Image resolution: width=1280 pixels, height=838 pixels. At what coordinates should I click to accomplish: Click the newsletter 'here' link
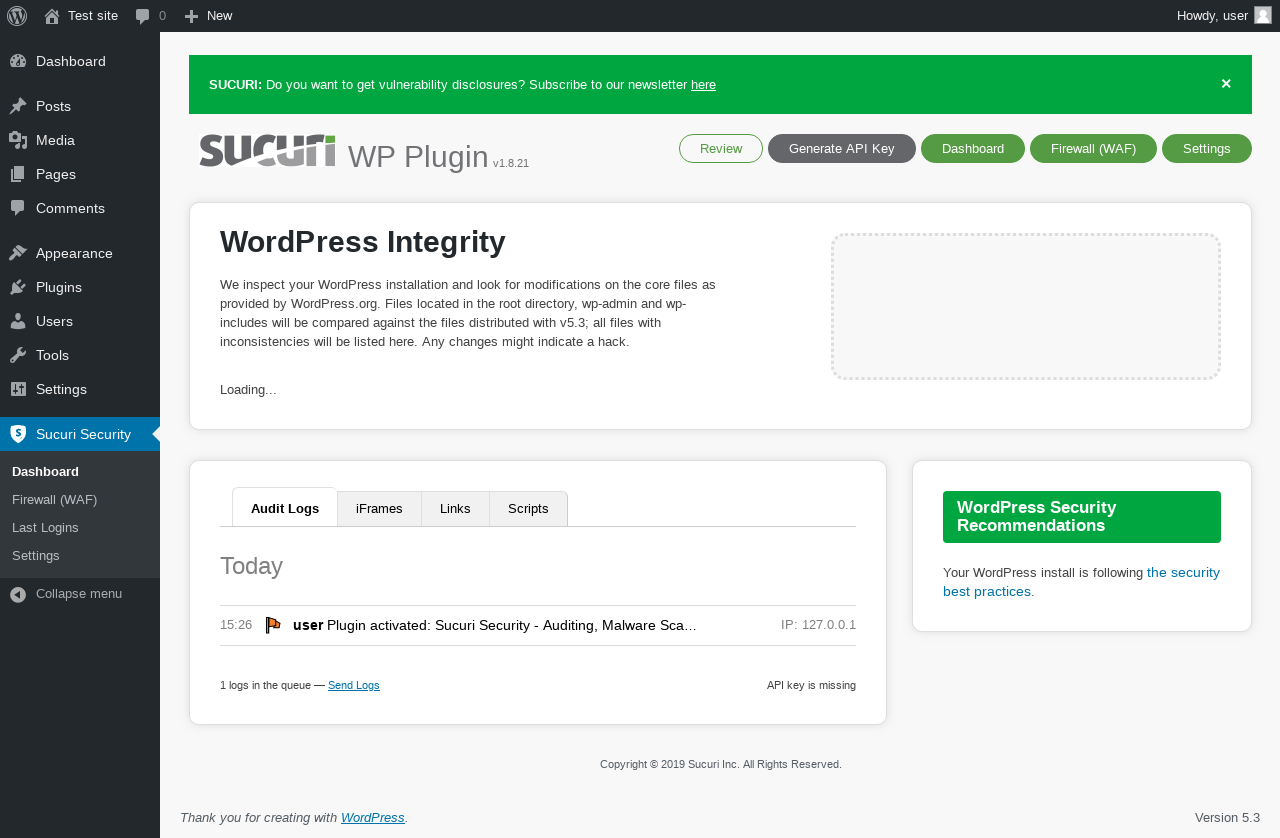[703, 84]
